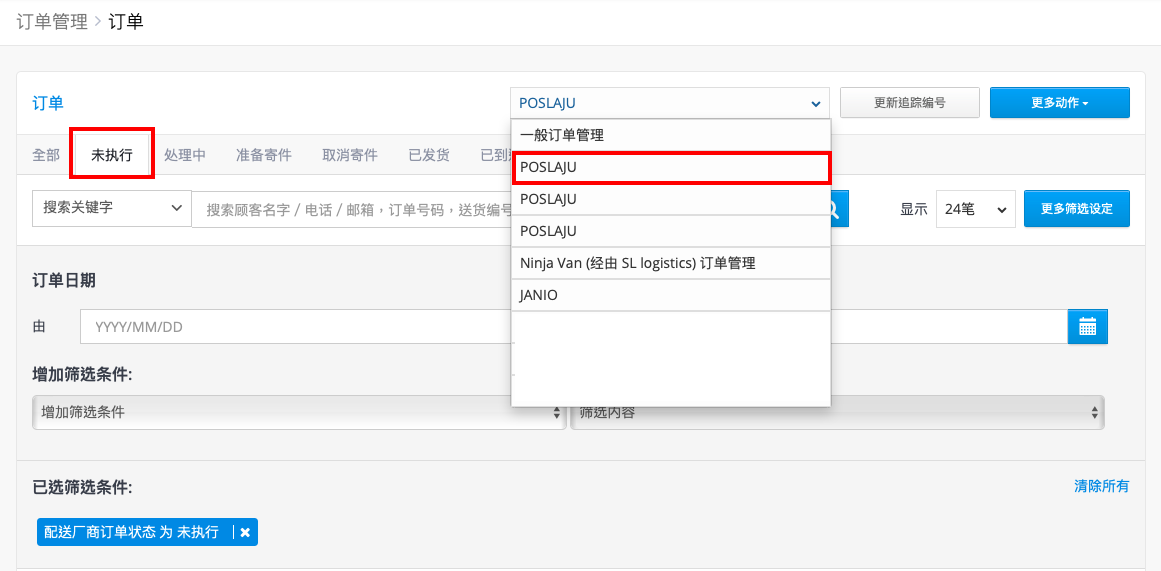Click the 清除所有 link
Screen dimensions: 1161x571
pos(1102,486)
